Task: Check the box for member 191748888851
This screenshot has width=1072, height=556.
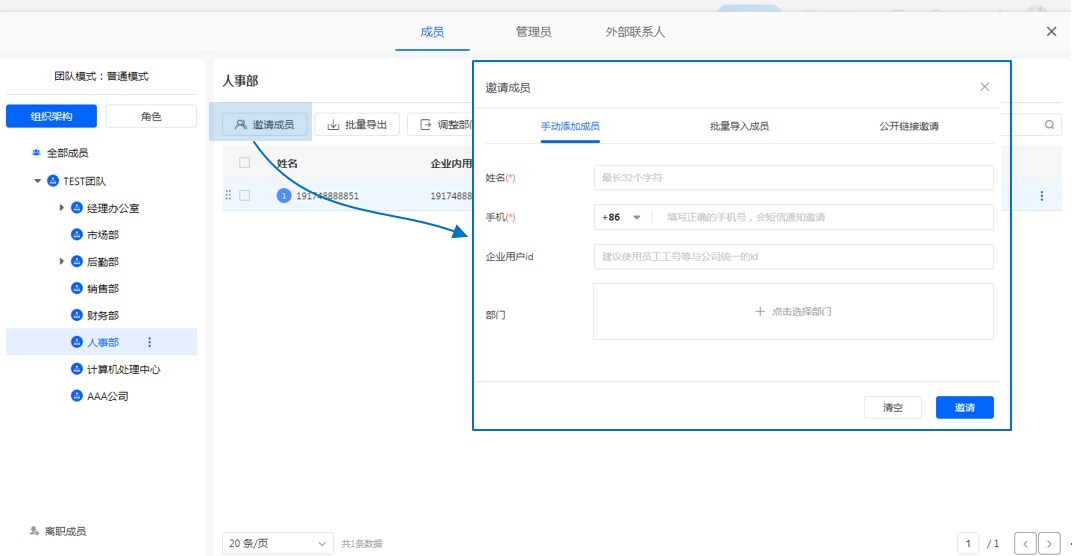Action: tap(244, 196)
